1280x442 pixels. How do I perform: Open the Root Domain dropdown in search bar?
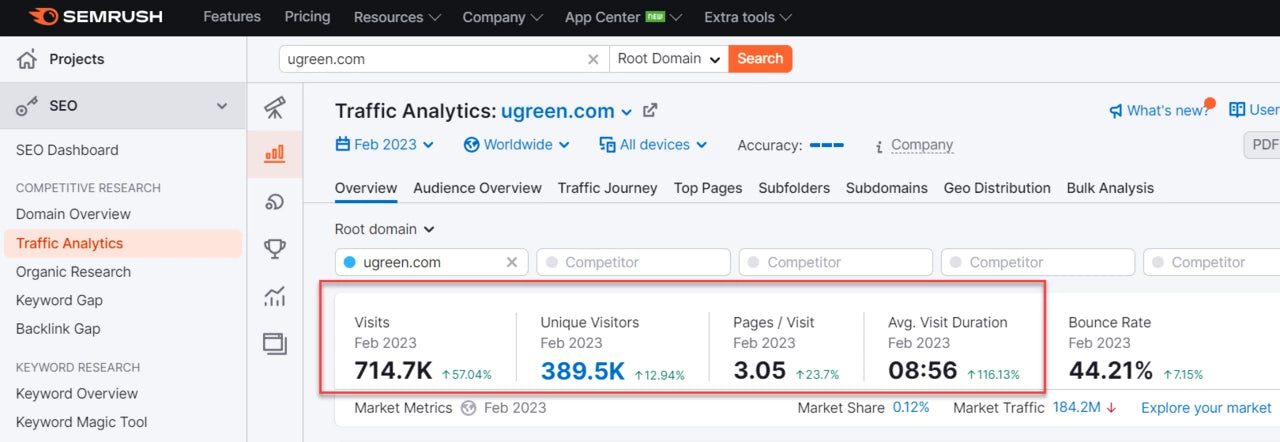669,59
